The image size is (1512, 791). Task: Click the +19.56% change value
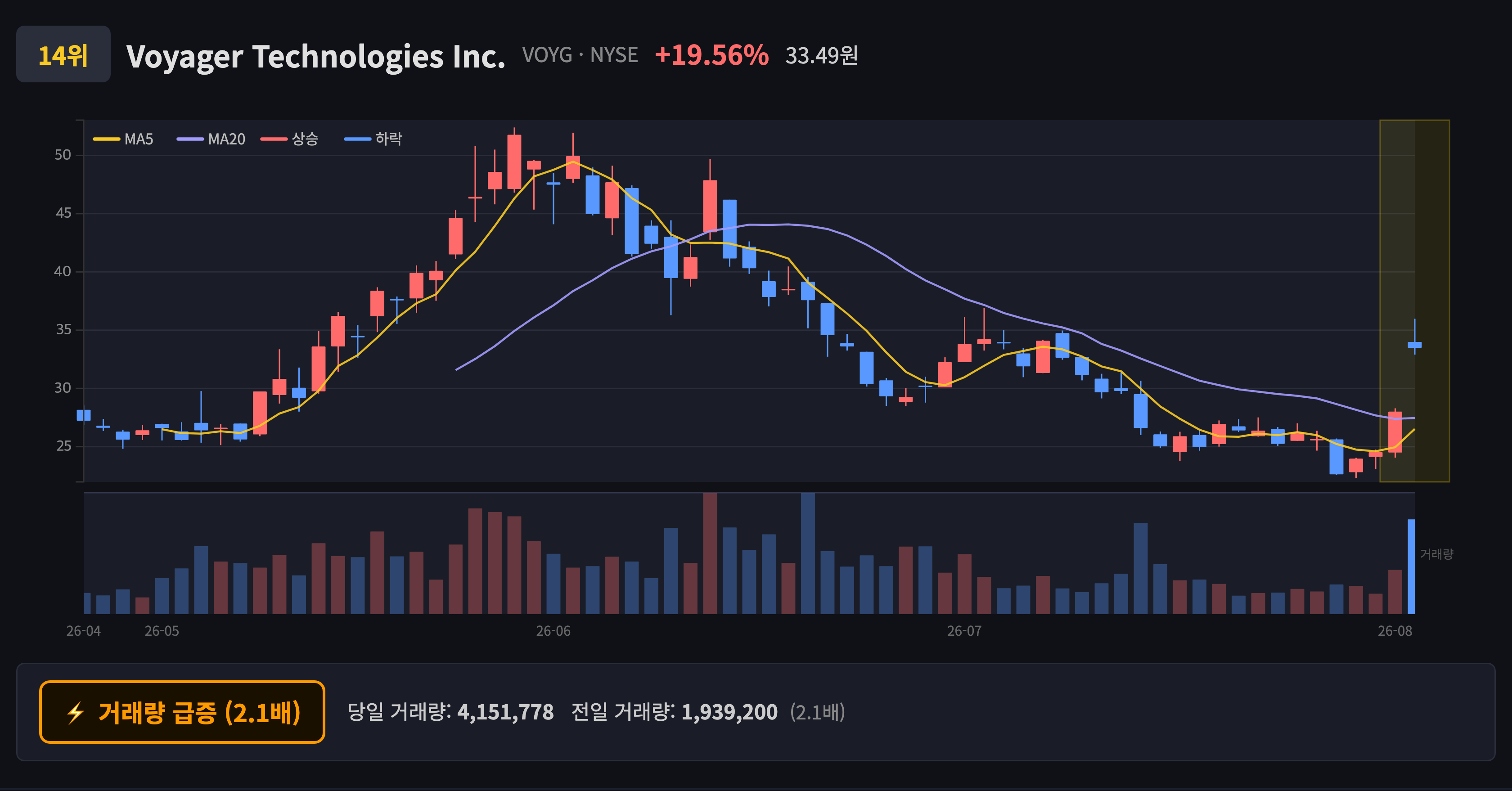711,55
